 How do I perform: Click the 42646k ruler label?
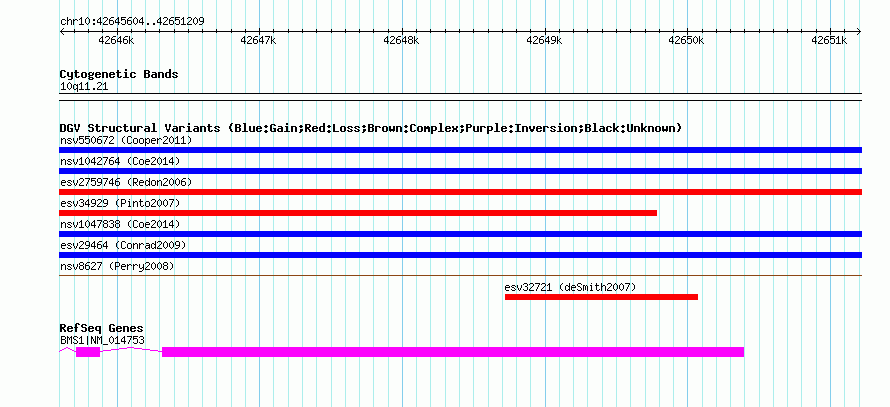116,41
